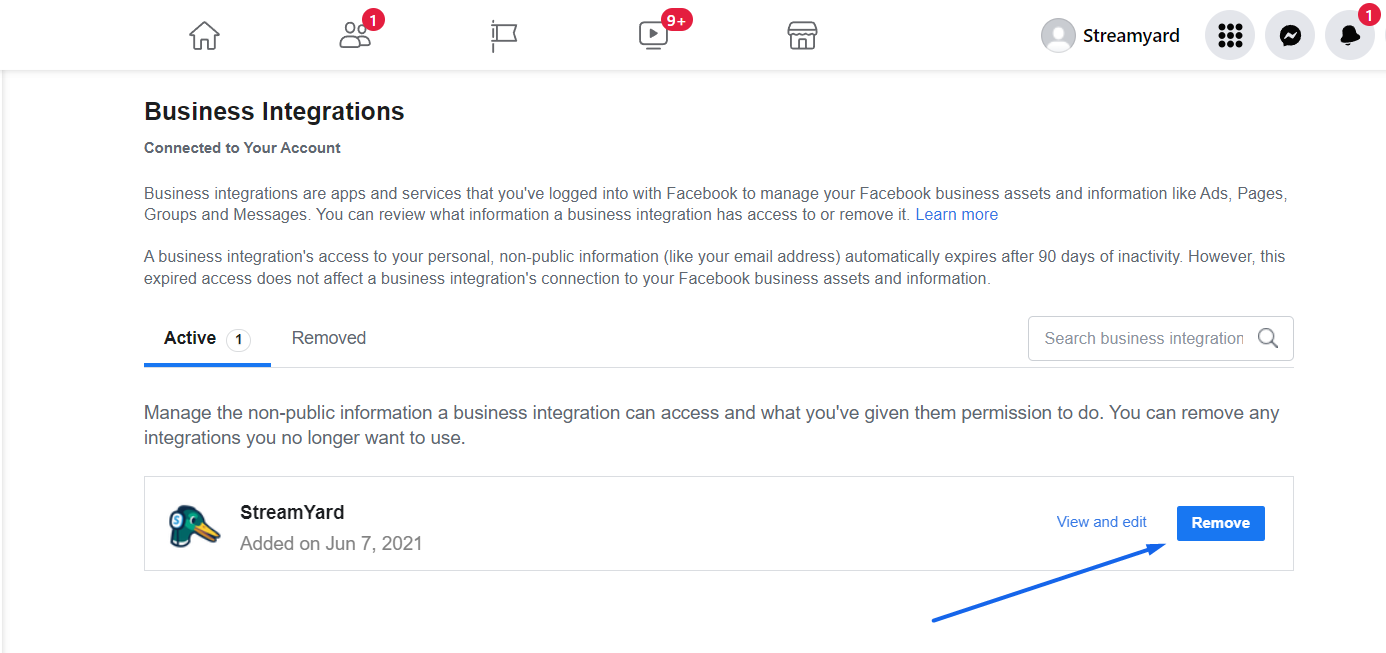Click the search magnifier icon

(x=1268, y=338)
